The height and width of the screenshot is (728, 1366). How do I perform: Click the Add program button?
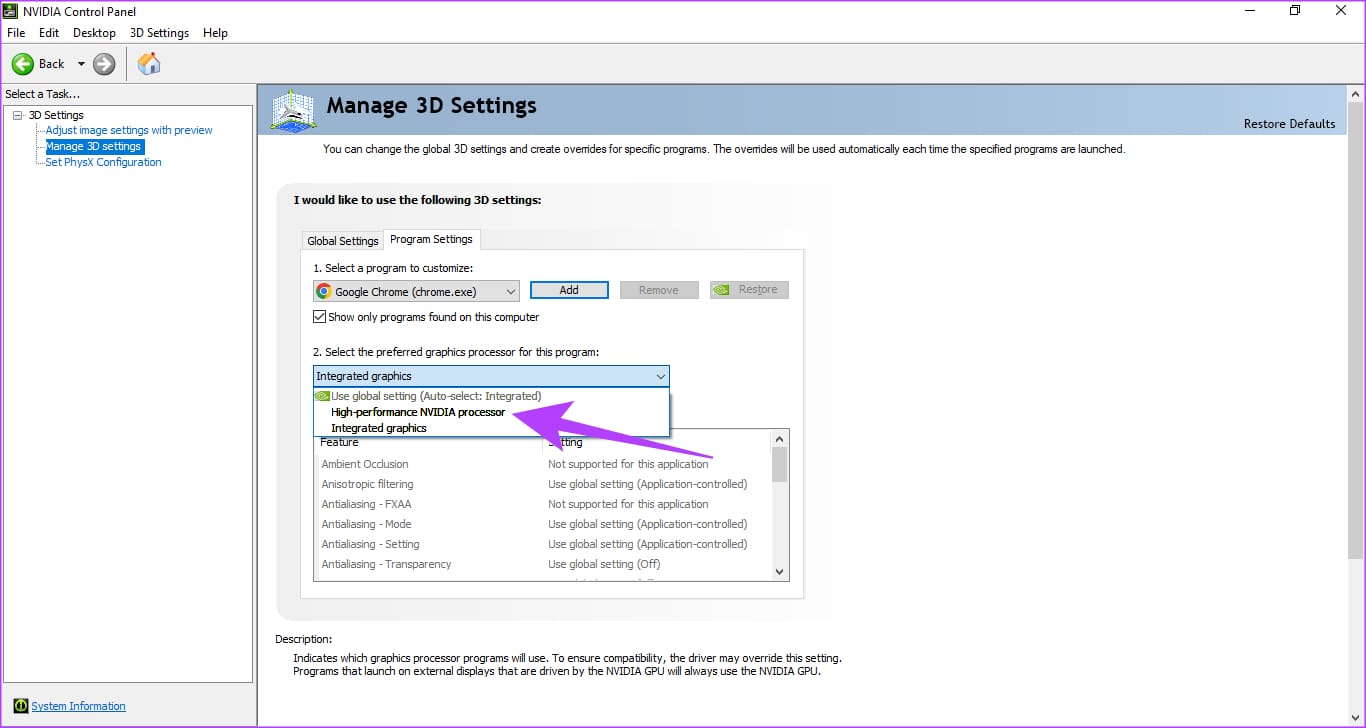point(569,290)
